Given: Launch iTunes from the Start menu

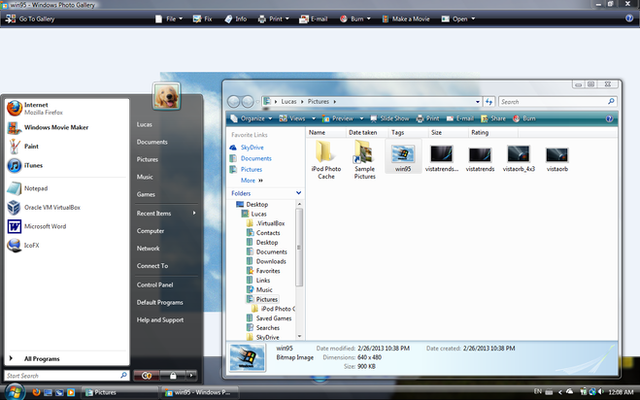Looking at the screenshot, I should (x=67, y=165).
